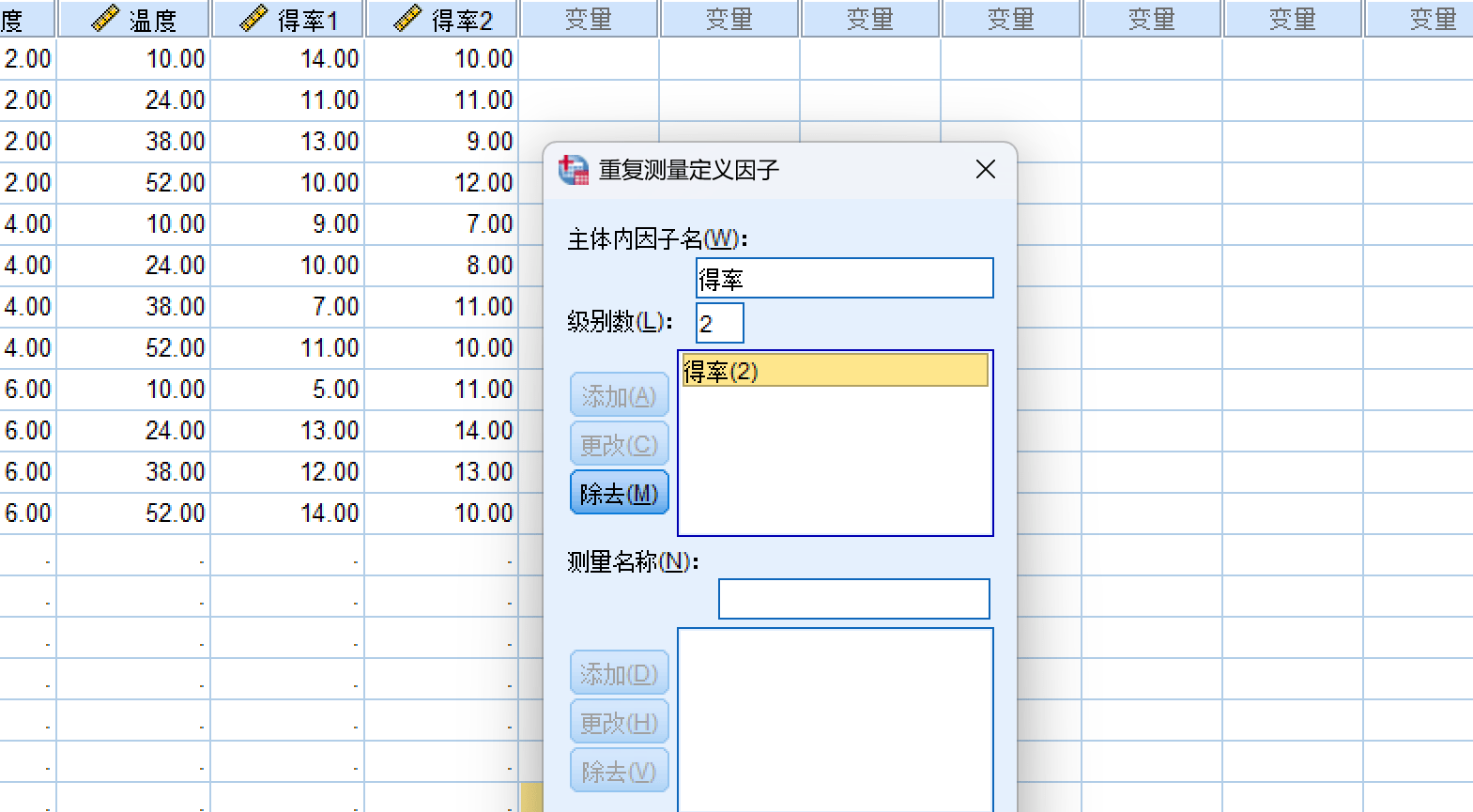1473x812 pixels.
Task: Click the 添加(D) measure button
Action: [x=619, y=673]
